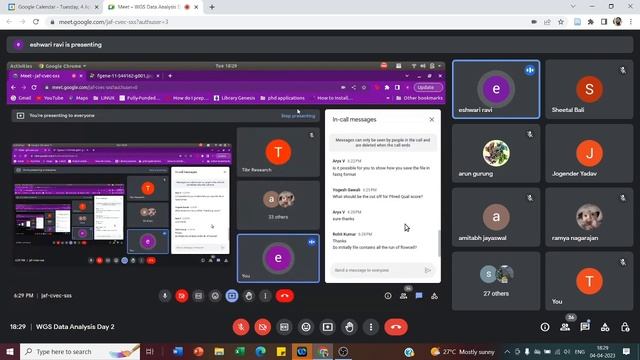Screen dimensions: 640x360
Task: Open OBS Studio from the taskbar
Action: coord(343,351)
